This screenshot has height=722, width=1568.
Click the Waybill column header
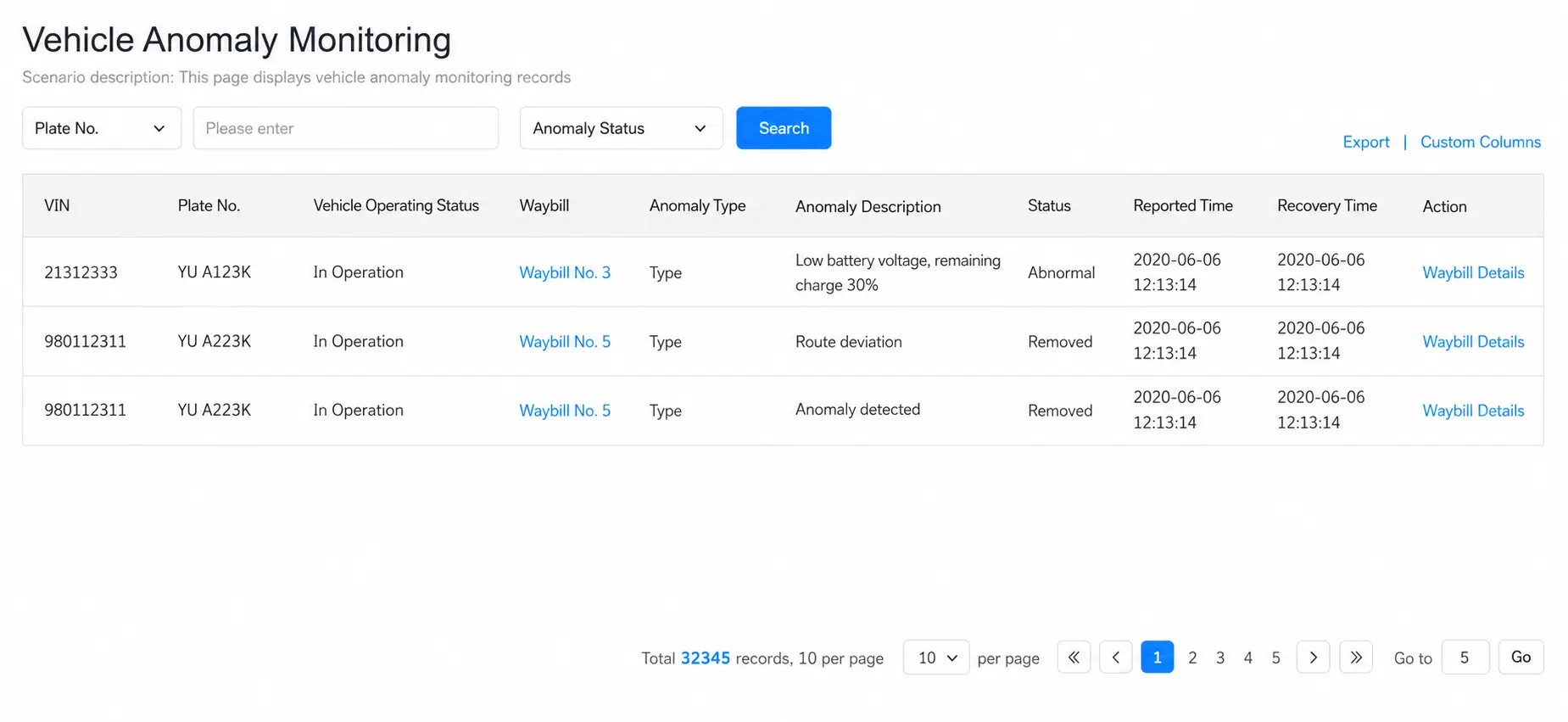pyautogui.click(x=544, y=206)
